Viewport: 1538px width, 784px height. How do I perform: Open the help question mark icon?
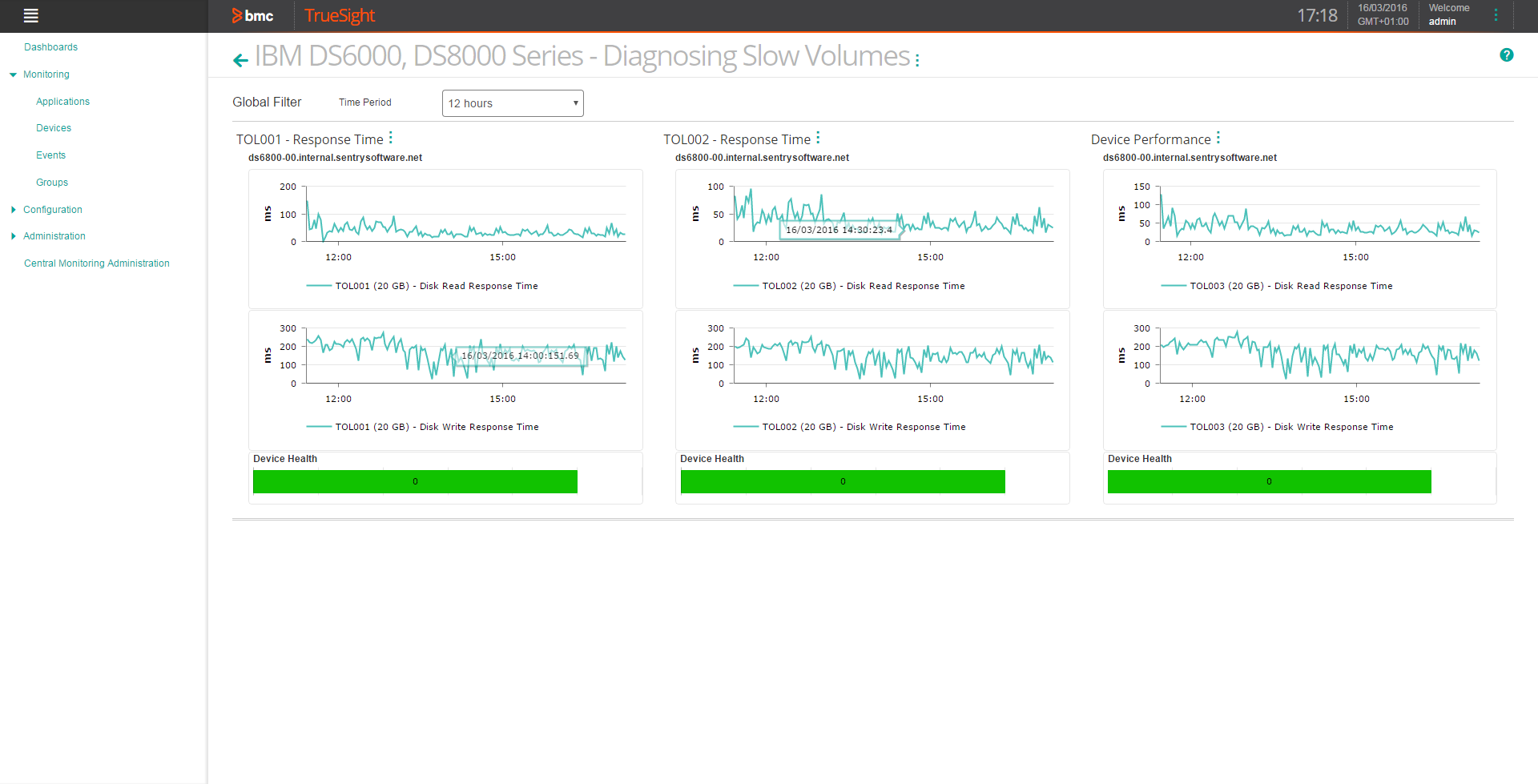[x=1507, y=55]
